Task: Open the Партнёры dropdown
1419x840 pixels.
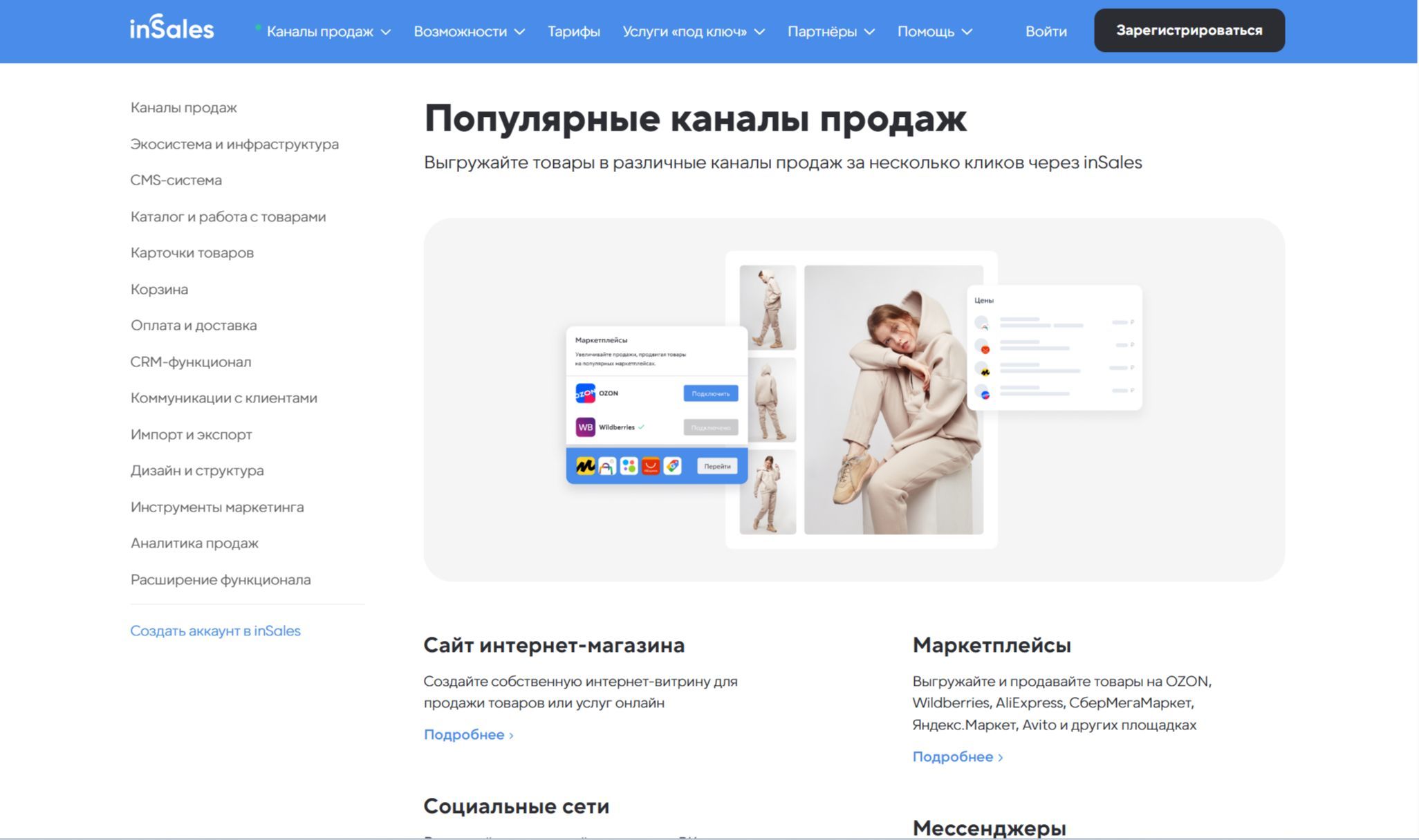Action: click(x=831, y=32)
